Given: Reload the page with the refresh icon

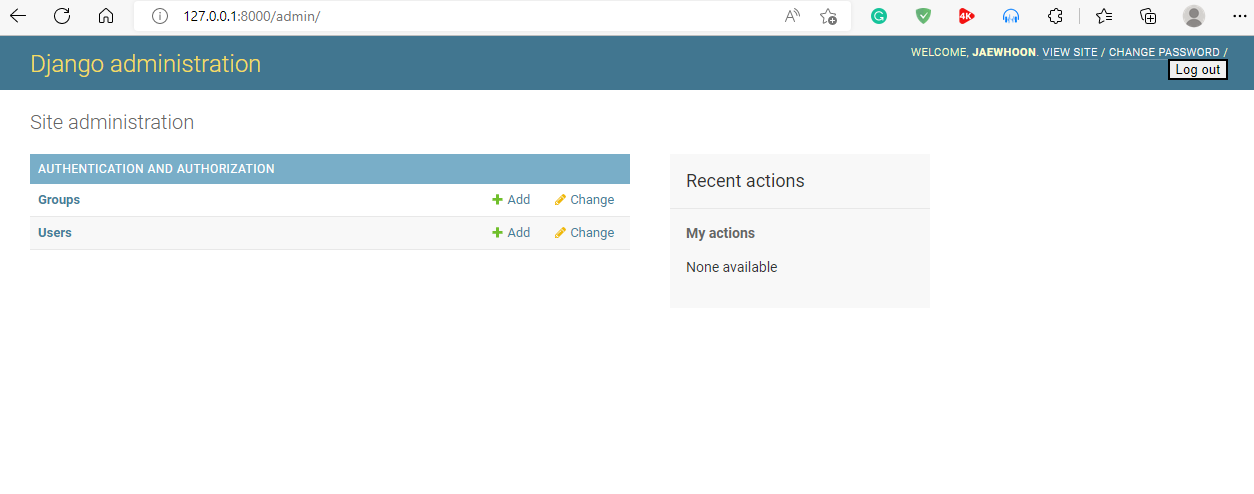Looking at the screenshot, I should pyautogui.click(x=62, y=16).
